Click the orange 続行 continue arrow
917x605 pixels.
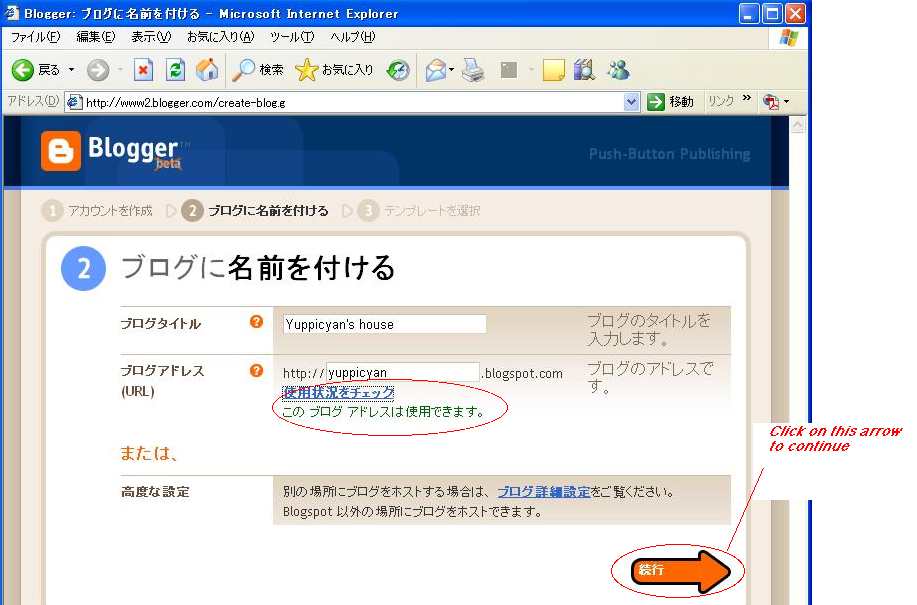[x=681, y=571]
